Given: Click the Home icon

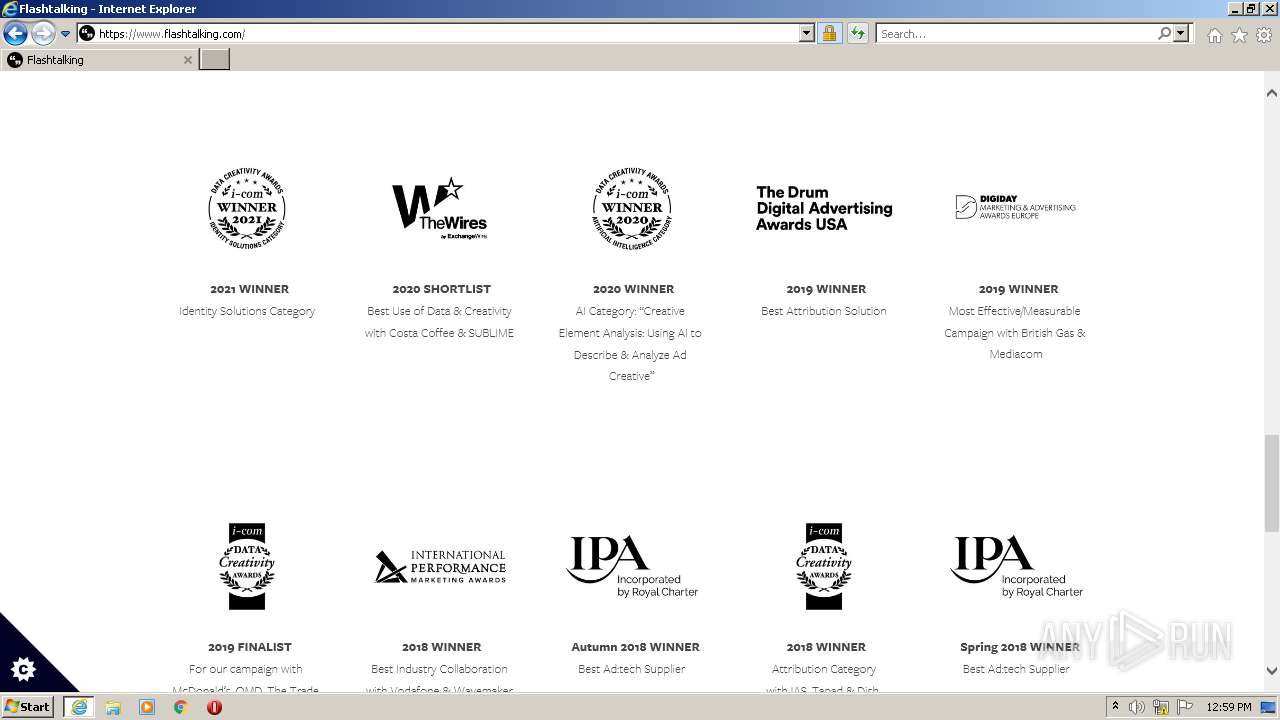Looking at the screenshot, I should tap(1214, 35).
